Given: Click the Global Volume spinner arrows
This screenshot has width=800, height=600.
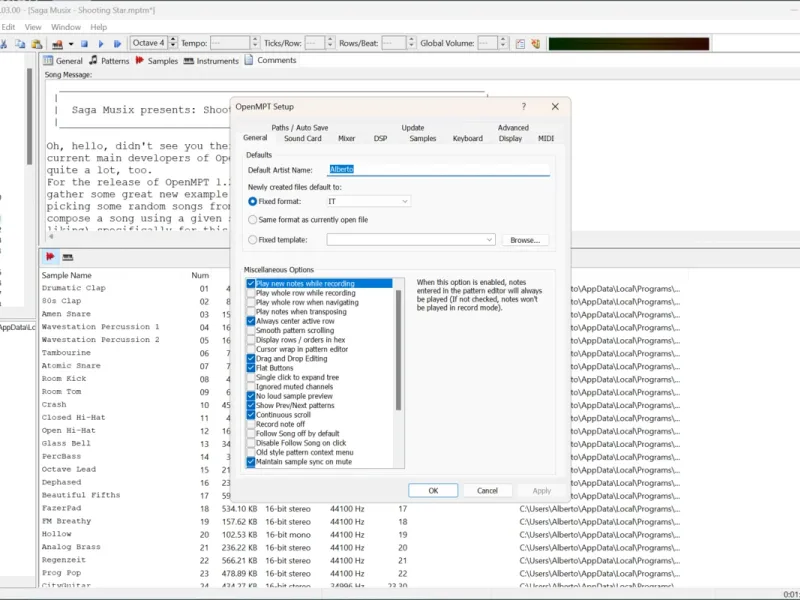Looking at the screenshot, I should 503,43.
